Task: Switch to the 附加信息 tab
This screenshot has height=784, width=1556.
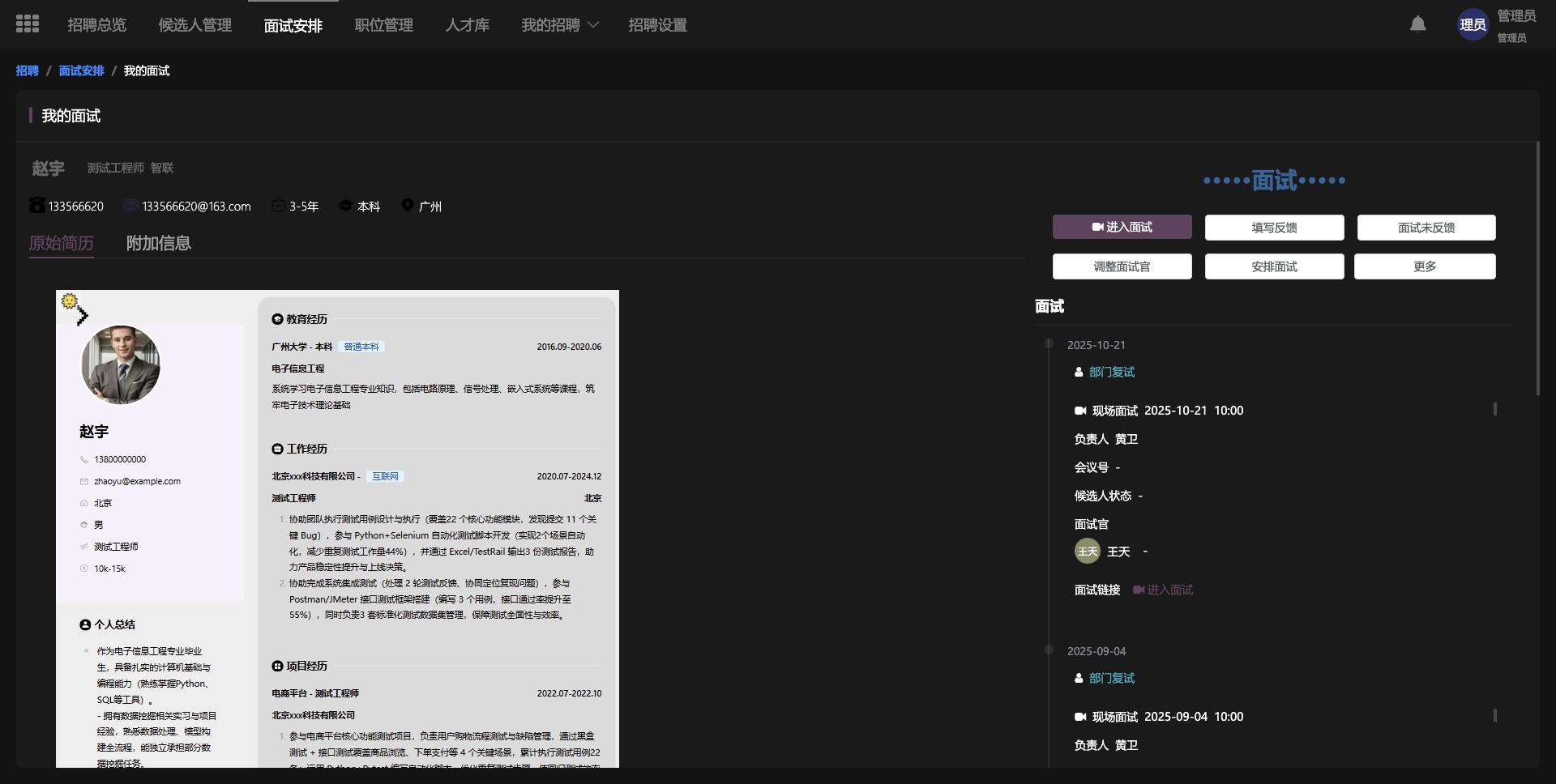Action: [159, 243]
